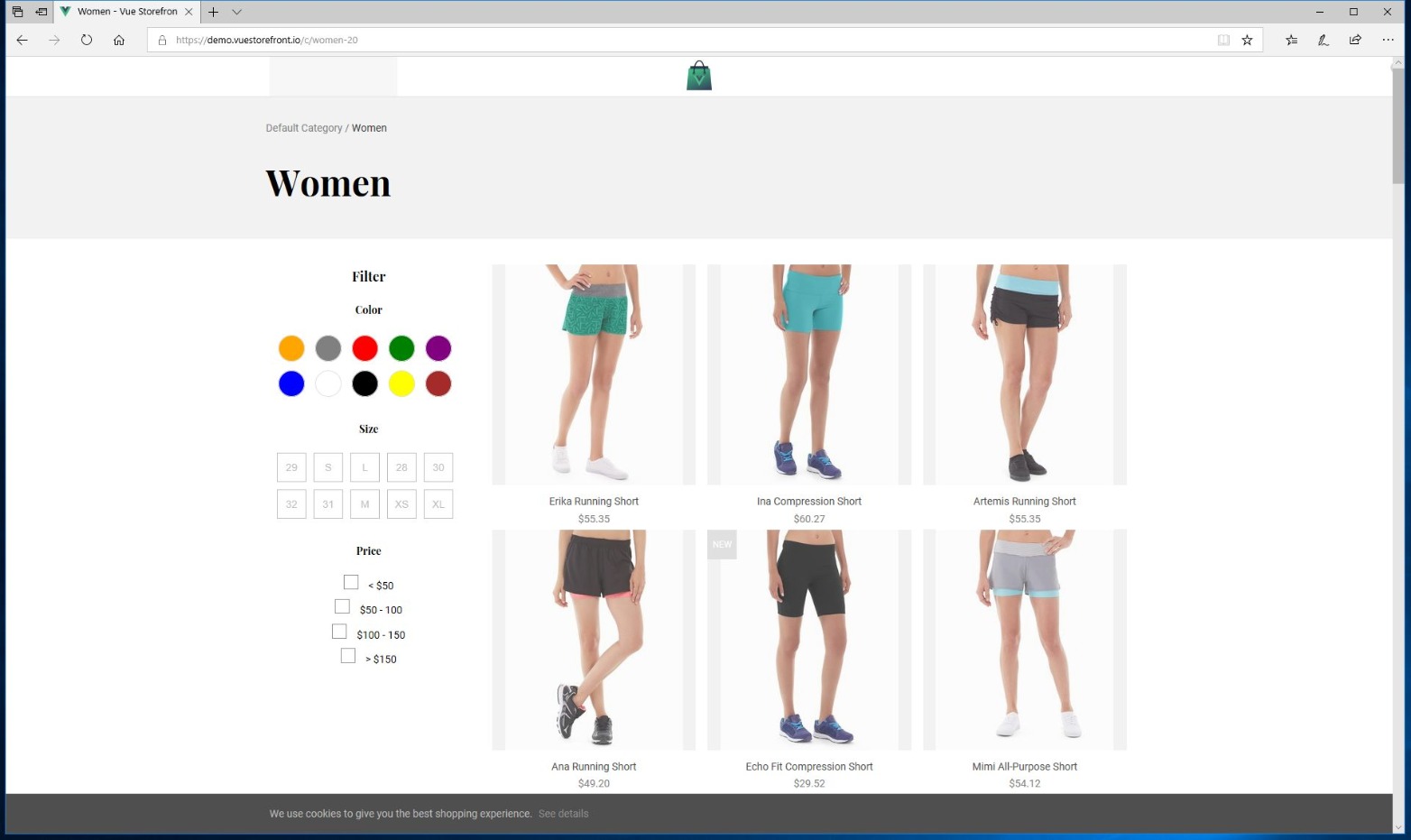Check the $50 - 100 price filter
The width and height of the screenshot is (1411, 840).
342,607
